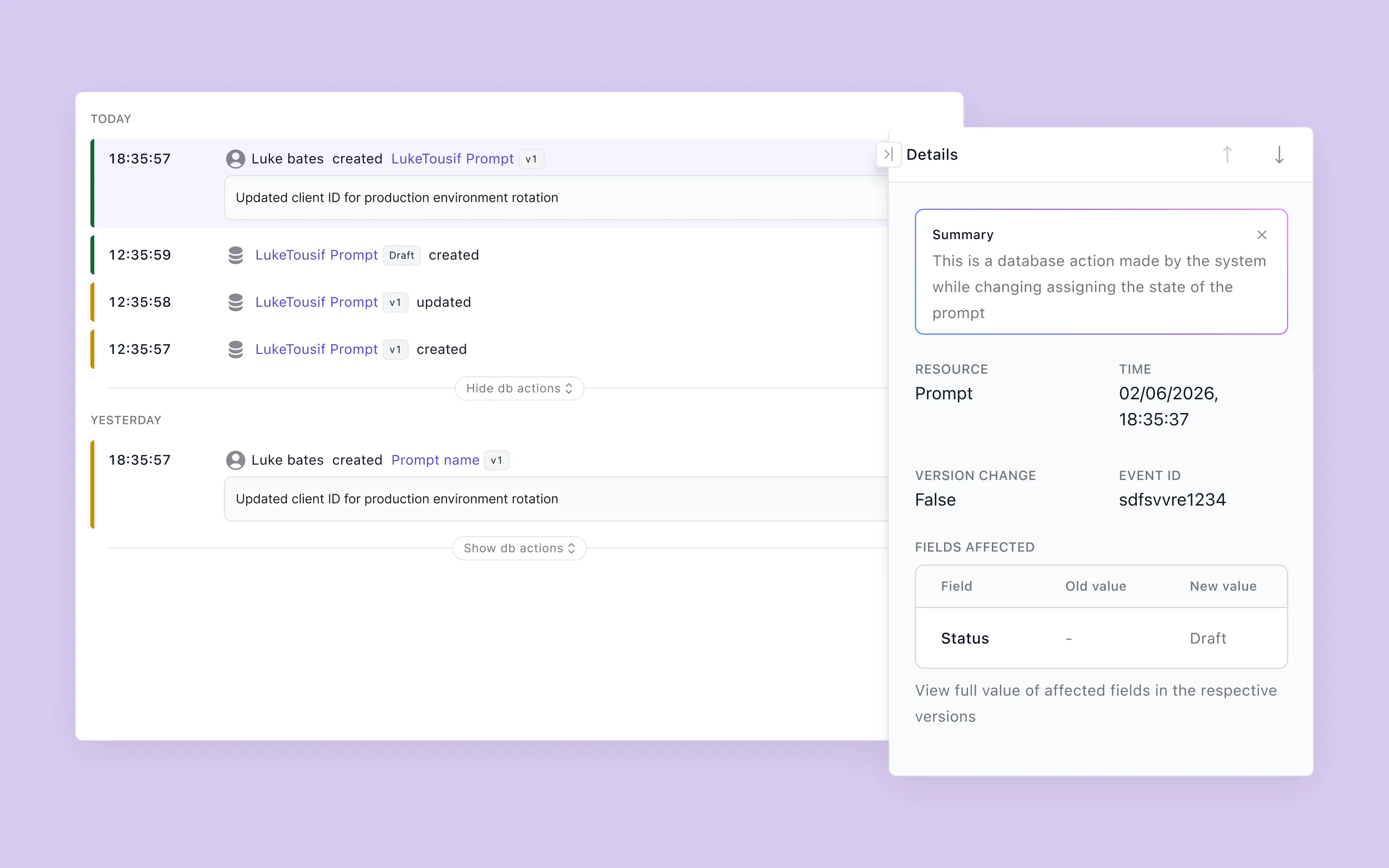The height and width of the screenshot is (868, 1389).
Task: Click 'View full value of affected fields' note
Action: [1096, 703]
